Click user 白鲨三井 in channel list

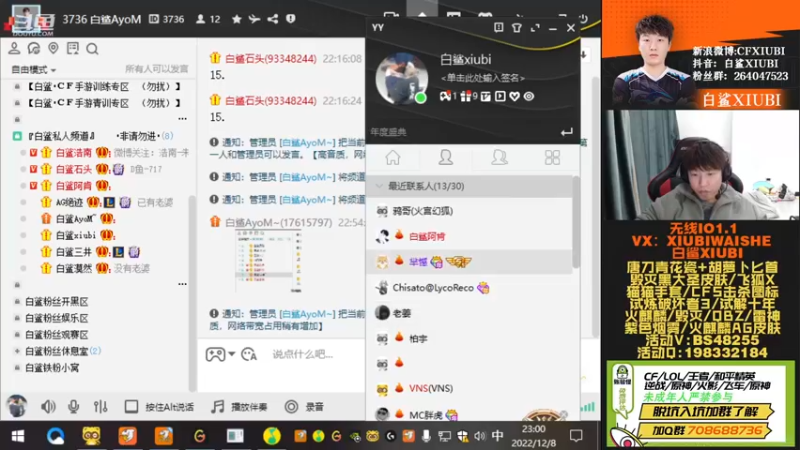pyautogui.click(x=73, y=252)
